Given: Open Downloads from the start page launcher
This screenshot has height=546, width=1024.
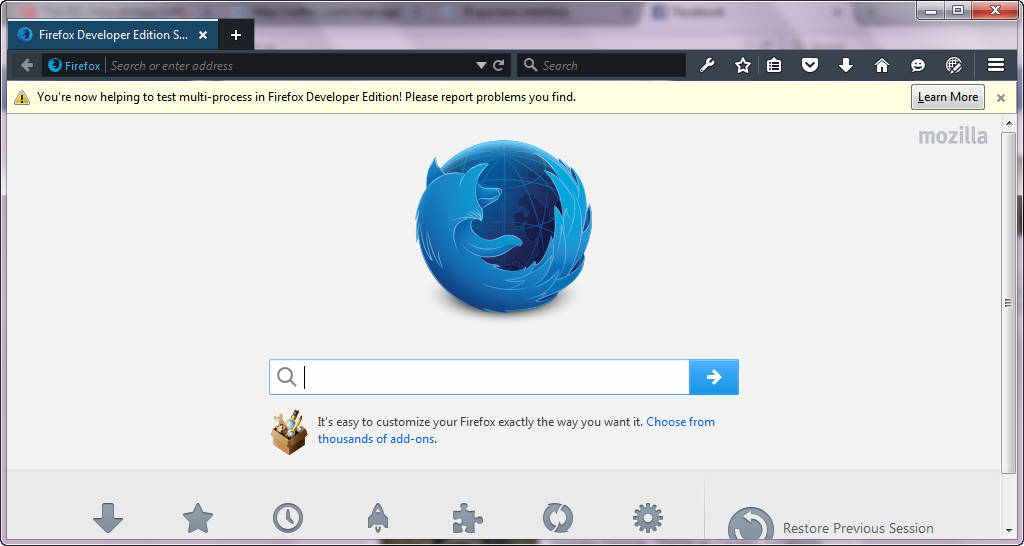Looking at the screenshot, I should click(108, 519).
